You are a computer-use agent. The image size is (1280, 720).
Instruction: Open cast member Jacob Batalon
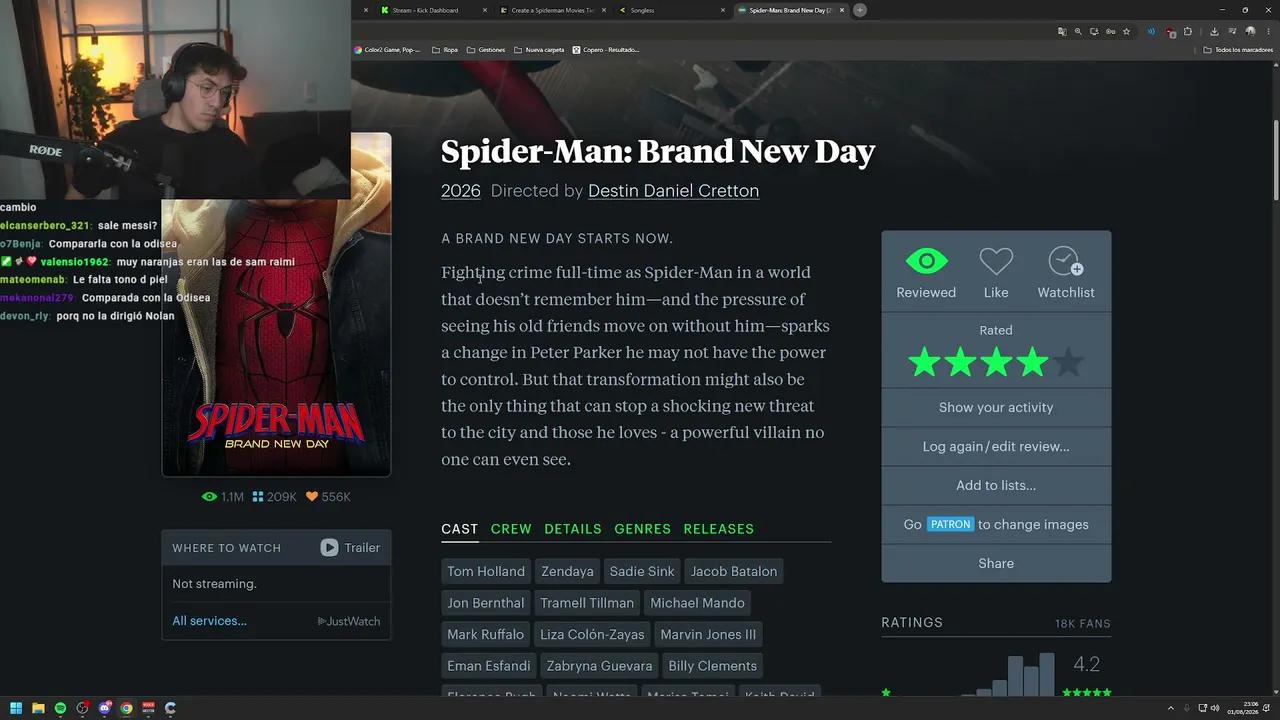pyautogui.click(x=734, y=571)
